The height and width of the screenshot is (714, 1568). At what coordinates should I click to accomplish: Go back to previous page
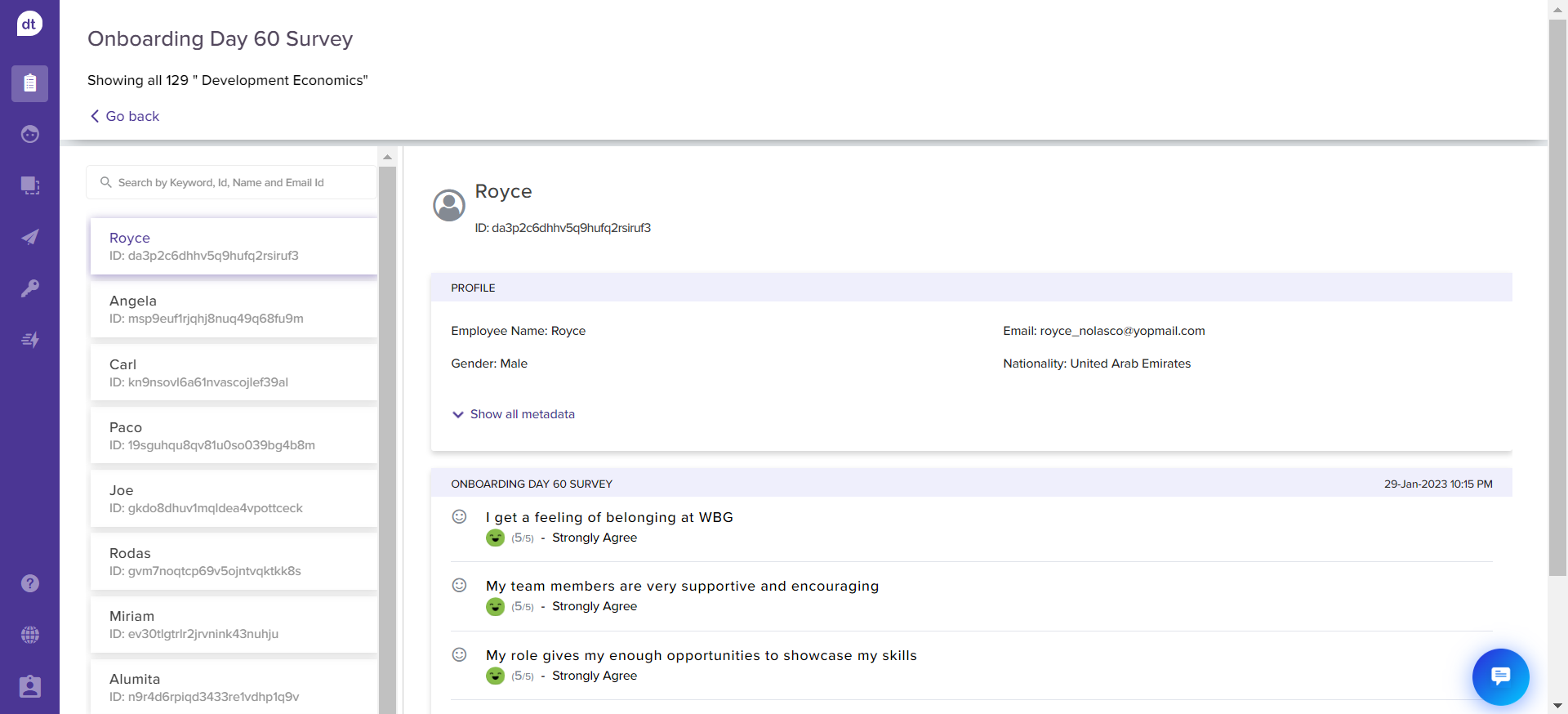tap(125, 116)
